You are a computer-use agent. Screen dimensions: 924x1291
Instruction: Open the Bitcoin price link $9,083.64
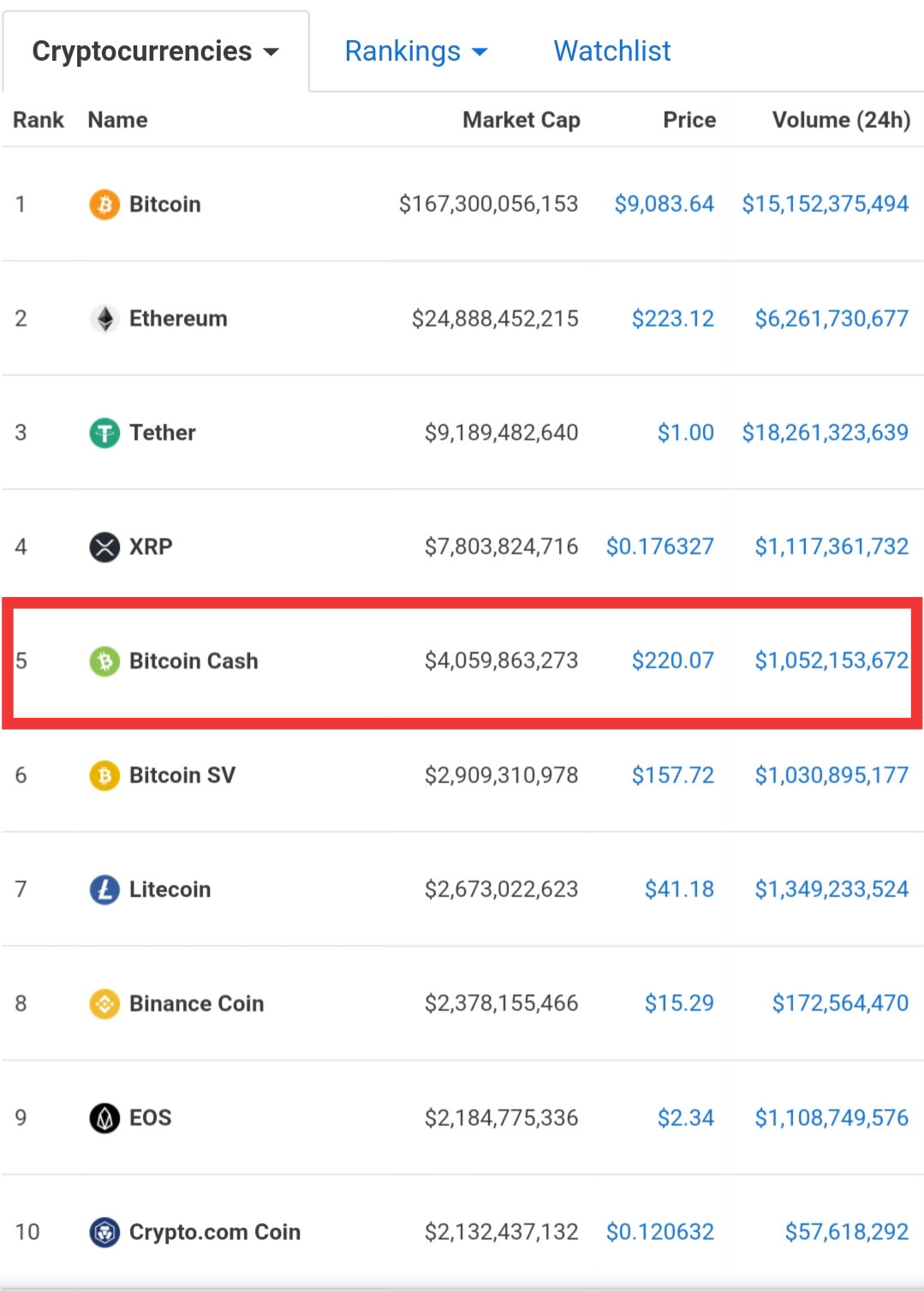point(665,204)
